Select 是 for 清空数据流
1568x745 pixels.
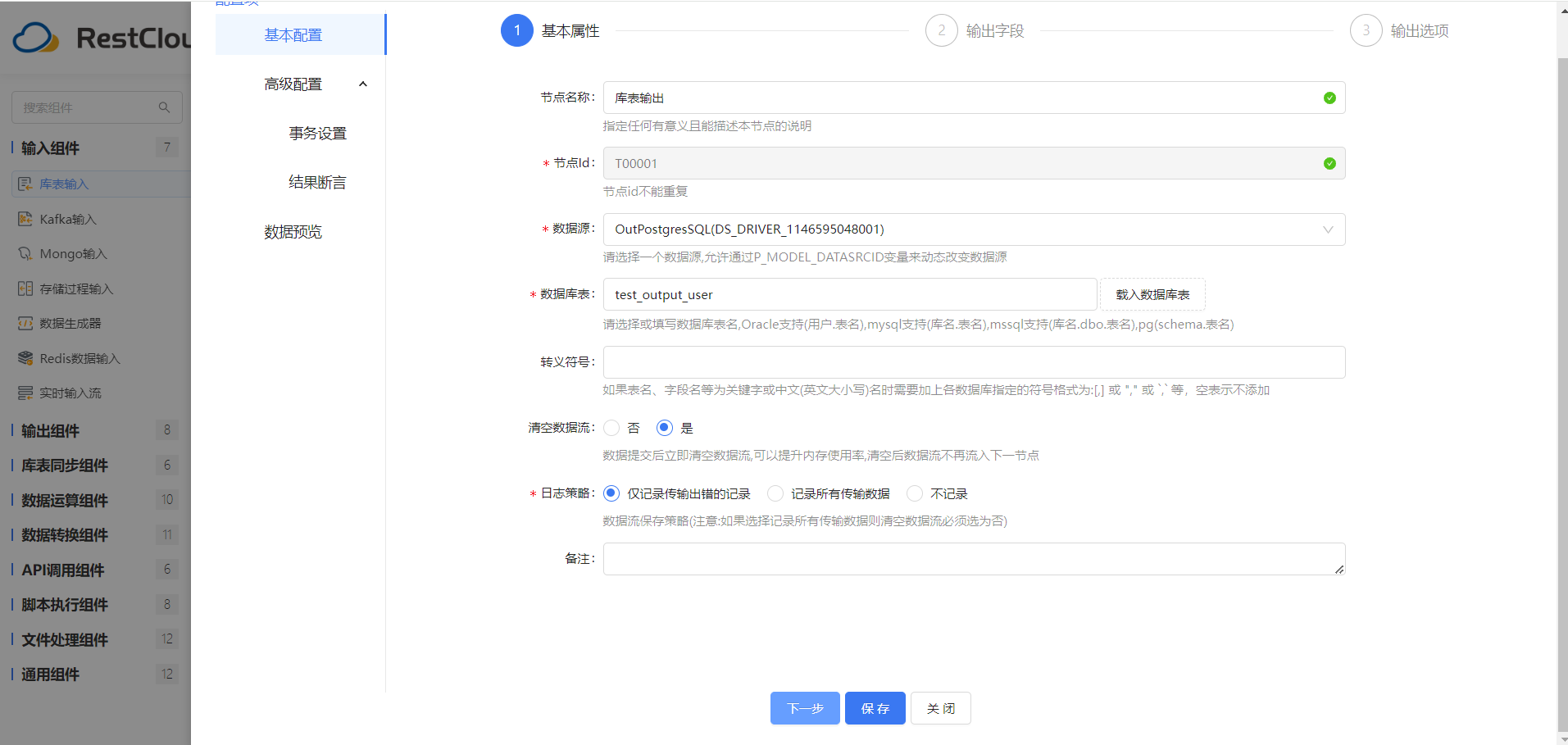(665, 428)
